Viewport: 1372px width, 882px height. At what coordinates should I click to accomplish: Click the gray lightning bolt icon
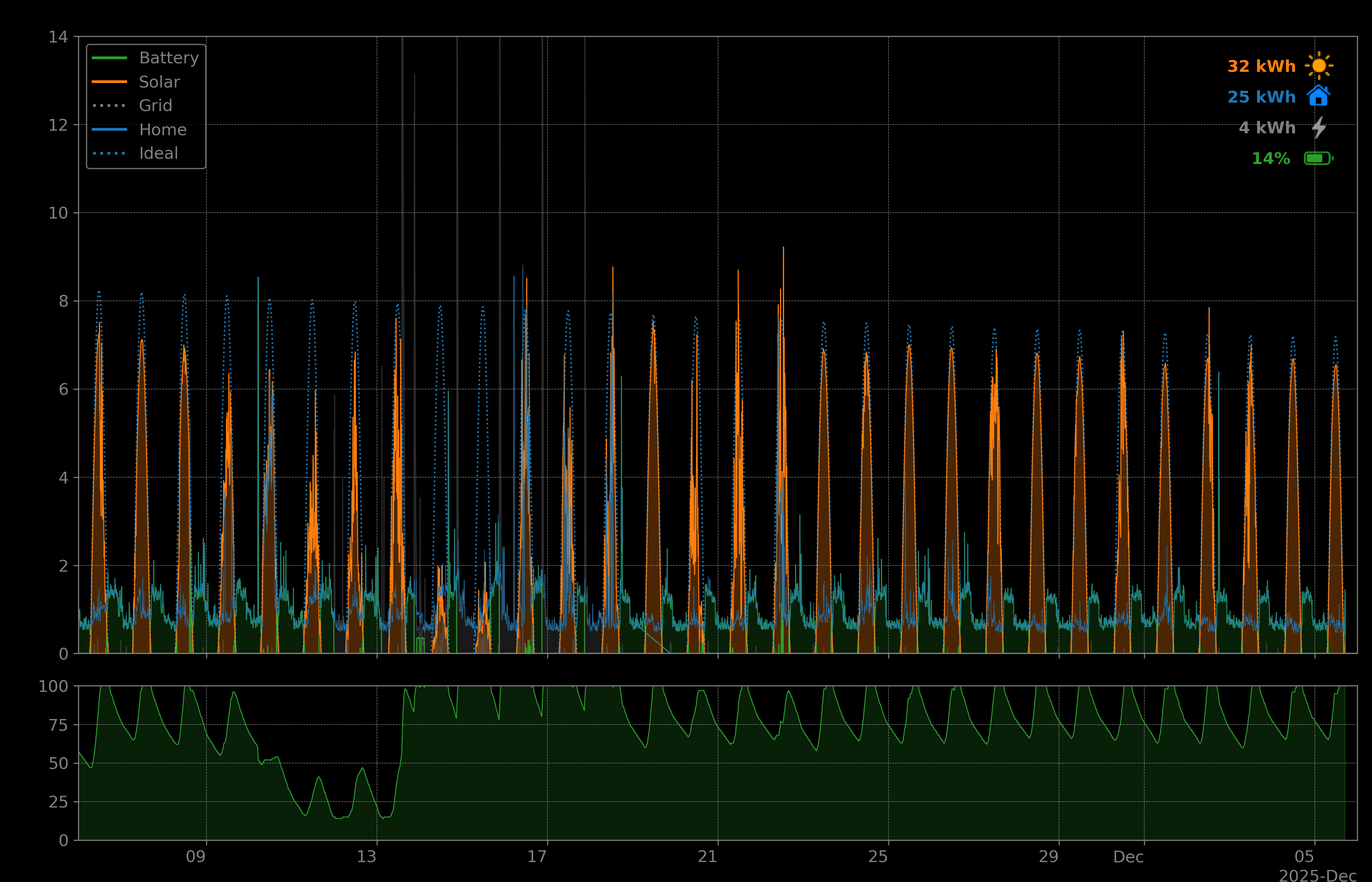pos(1319,127)
